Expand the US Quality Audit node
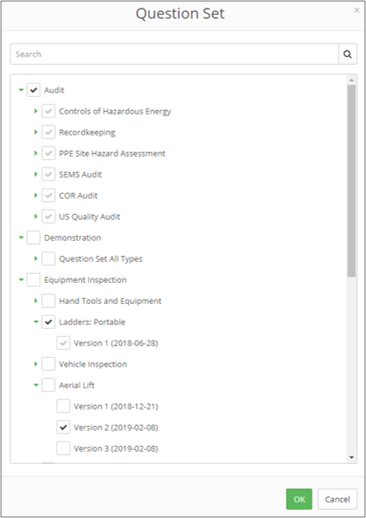 (36, 217)
